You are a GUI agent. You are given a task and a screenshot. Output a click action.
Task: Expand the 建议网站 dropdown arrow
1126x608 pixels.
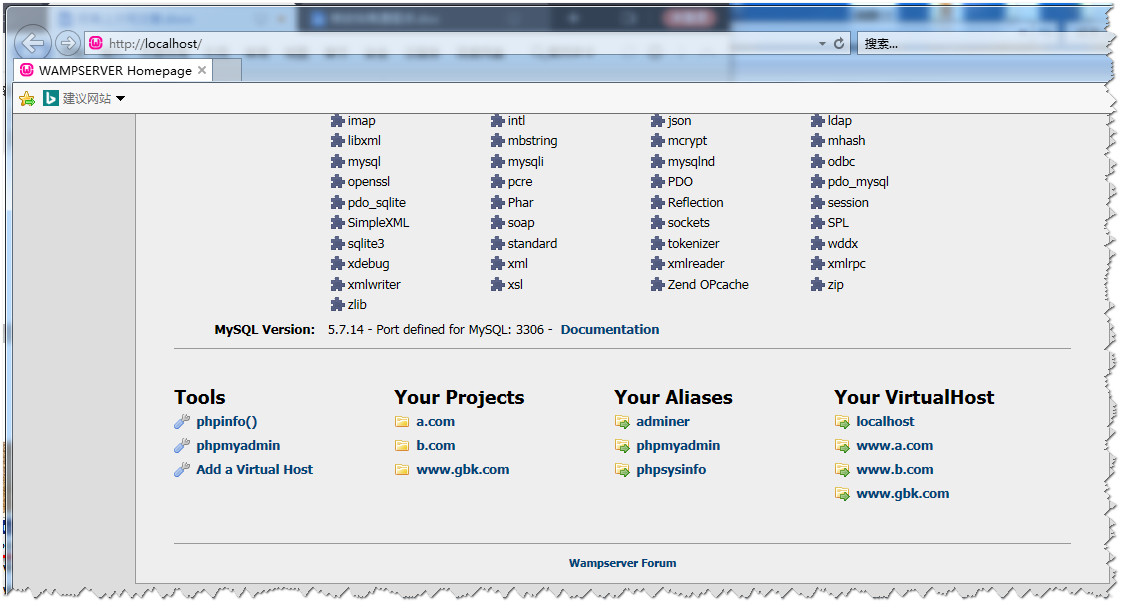click(121, 98)
